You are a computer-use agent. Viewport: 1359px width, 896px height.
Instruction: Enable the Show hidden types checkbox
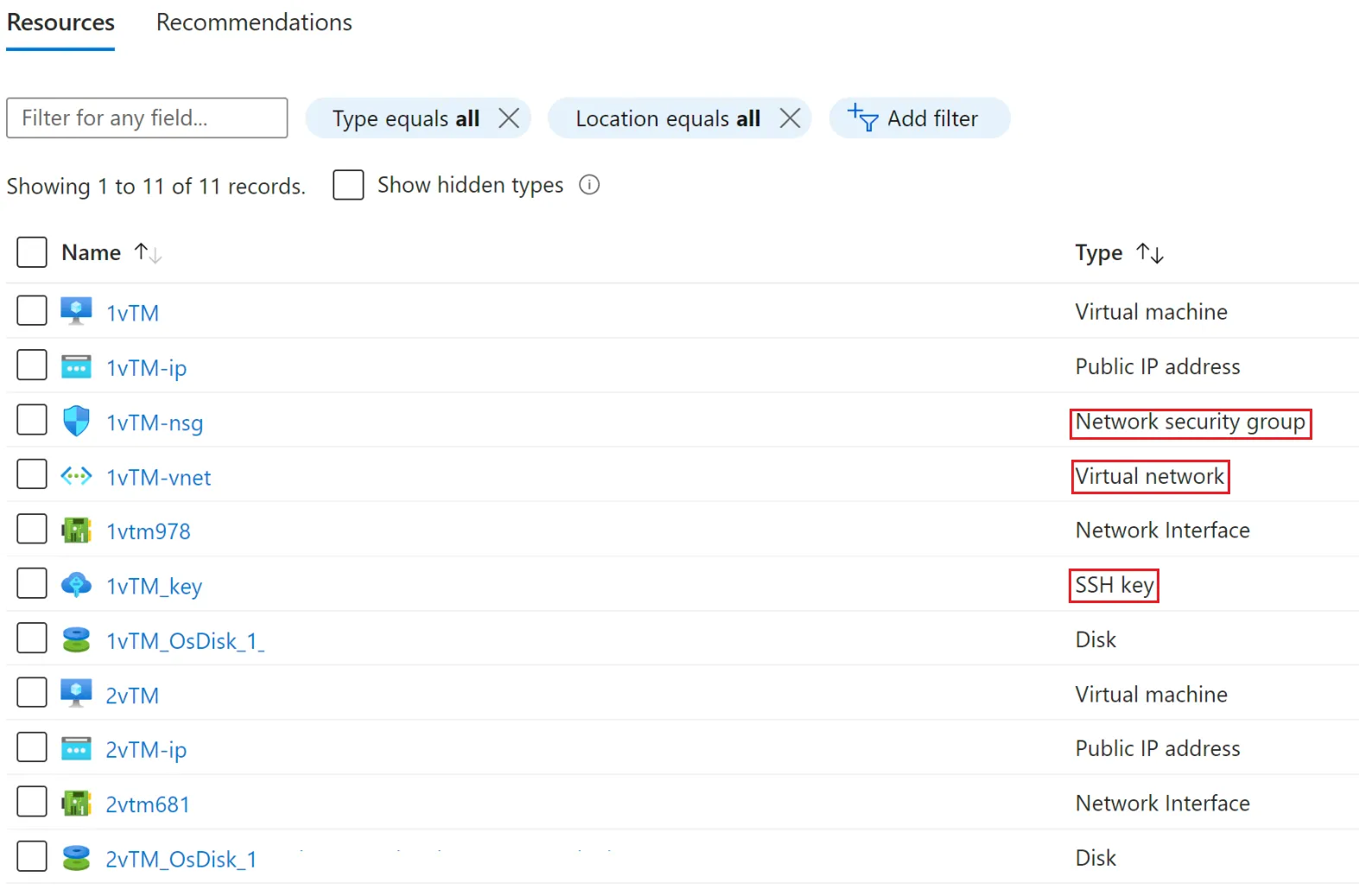(x=348, y=185)
